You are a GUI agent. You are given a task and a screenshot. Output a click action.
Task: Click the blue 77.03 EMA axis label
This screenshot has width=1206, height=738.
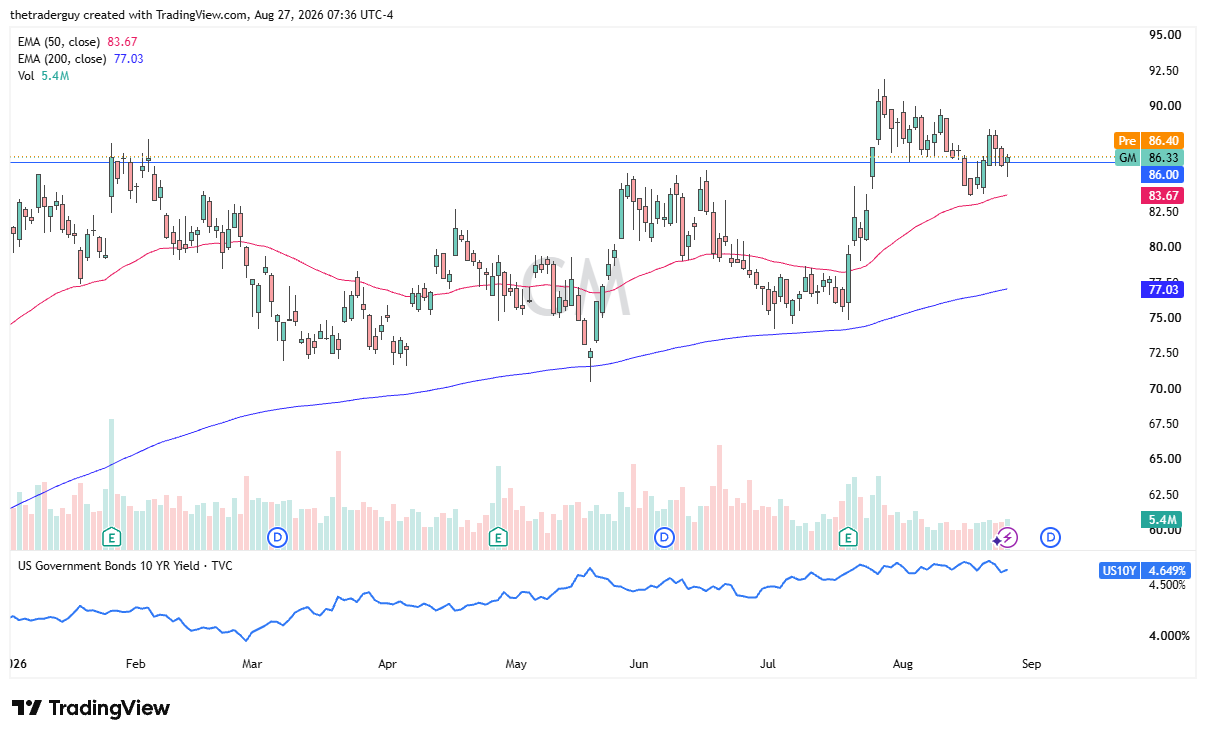click(x=1163, y=290)
